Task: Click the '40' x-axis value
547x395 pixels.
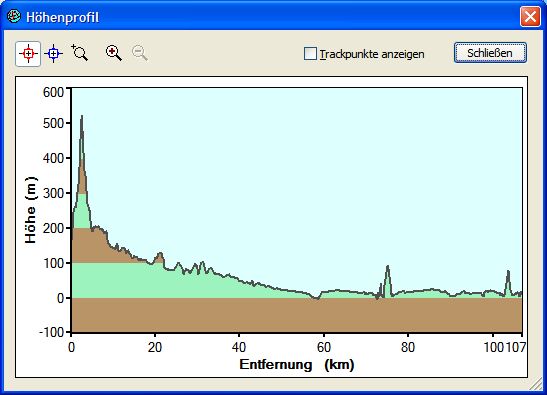Action: coord(239,347)
